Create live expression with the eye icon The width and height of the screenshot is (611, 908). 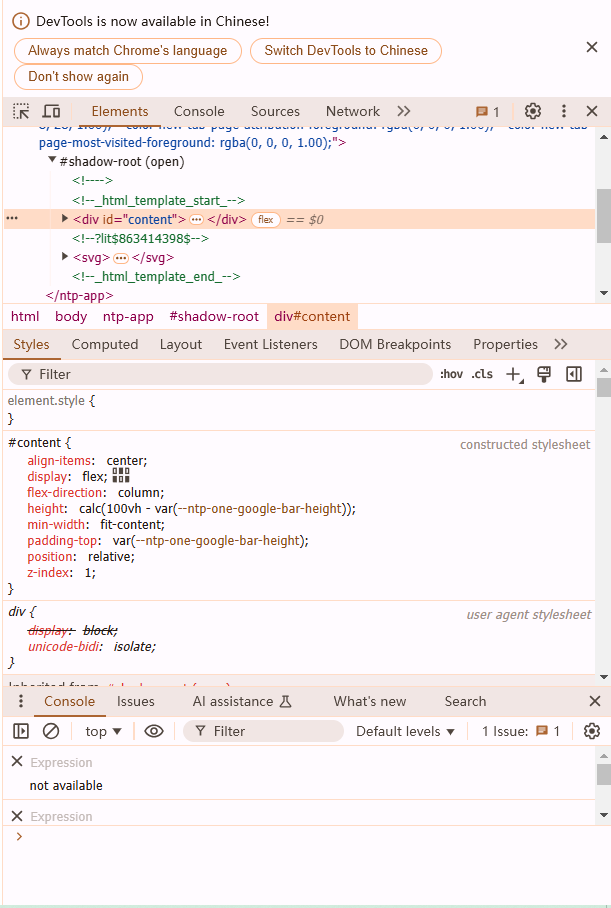coord(153,731)
